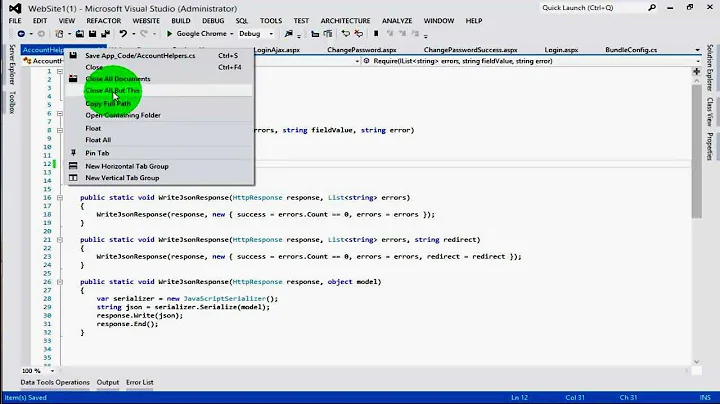
Task: Switch to the ChangePasswordSuccess.aspx tab
Action: [470, 50]
